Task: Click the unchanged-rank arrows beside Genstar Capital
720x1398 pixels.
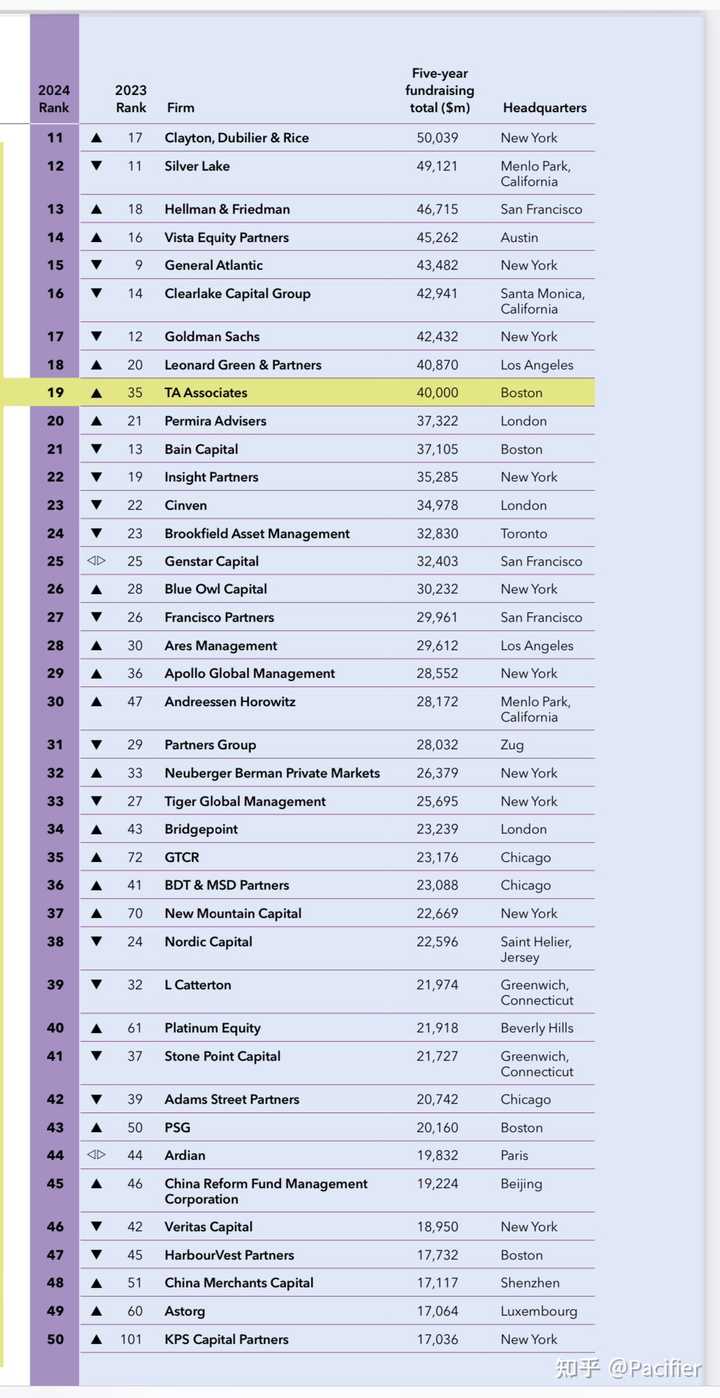Action: pos(96,561)
